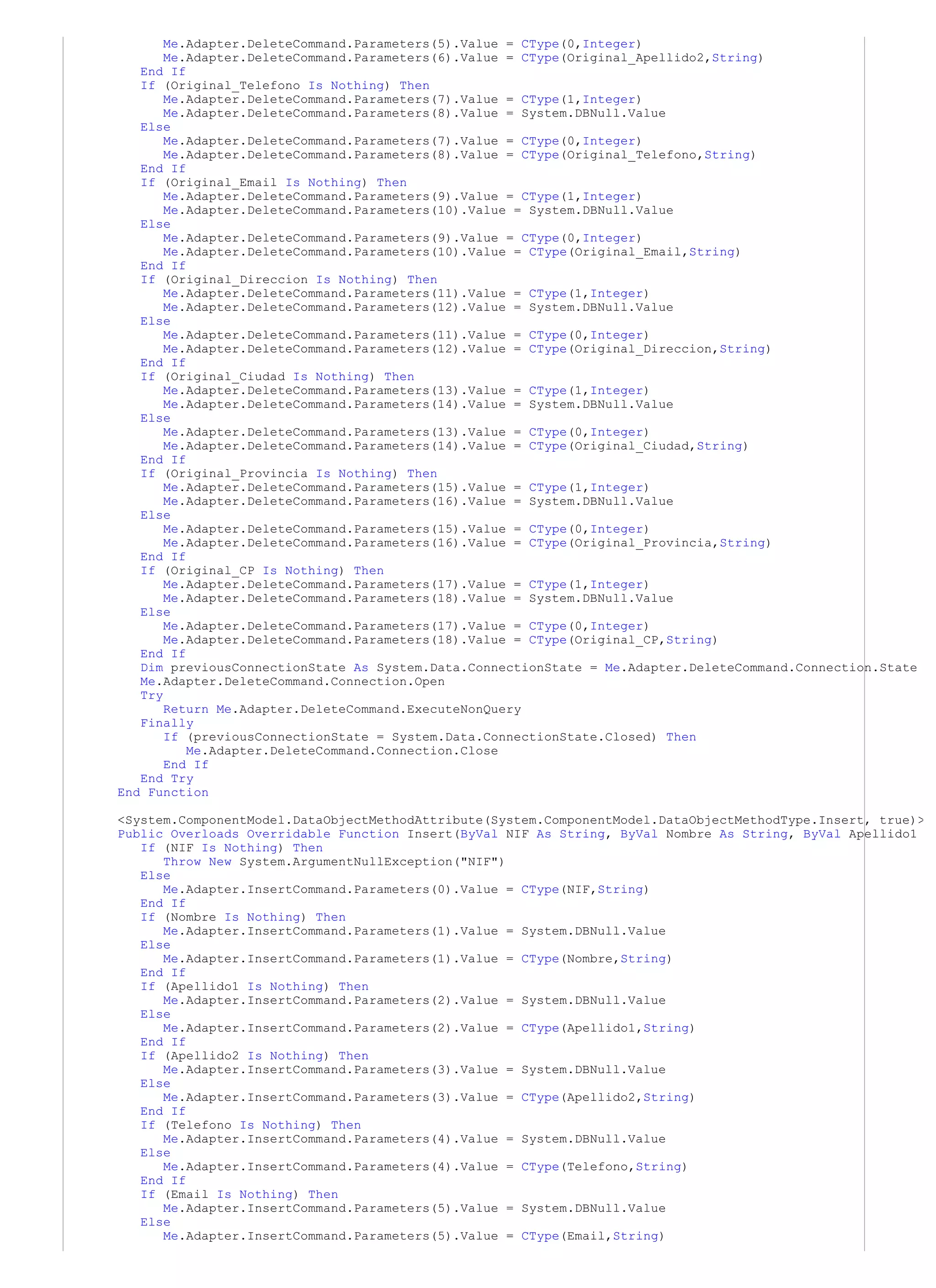The image size is (936, 1288).
Task: Click DeleteCommand.Parameters(18) set to System.DBNull.Value
Action: [x=418, y=599]
